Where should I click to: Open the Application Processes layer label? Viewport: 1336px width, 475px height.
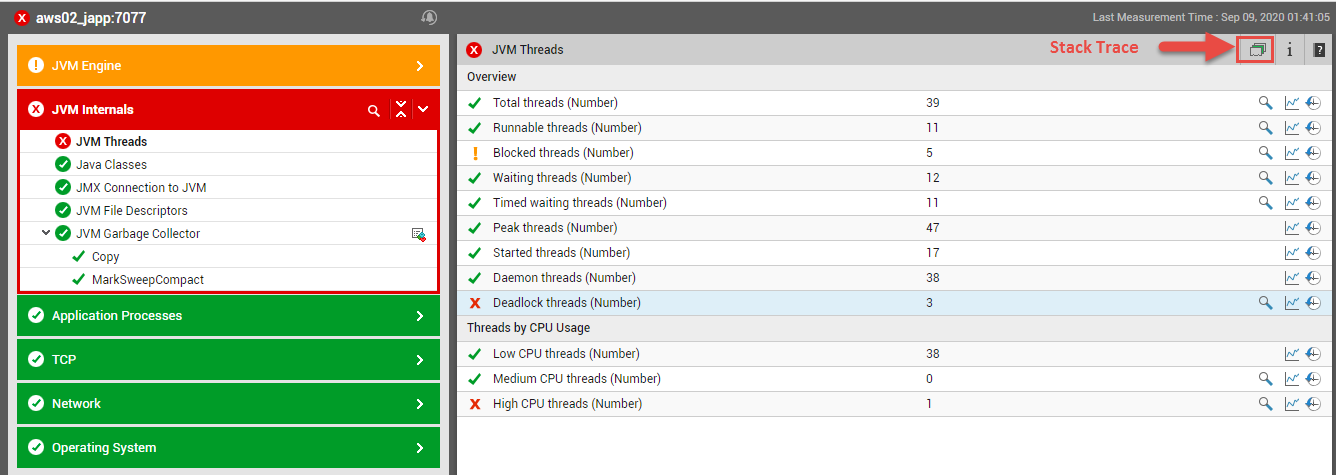[117, 316]
